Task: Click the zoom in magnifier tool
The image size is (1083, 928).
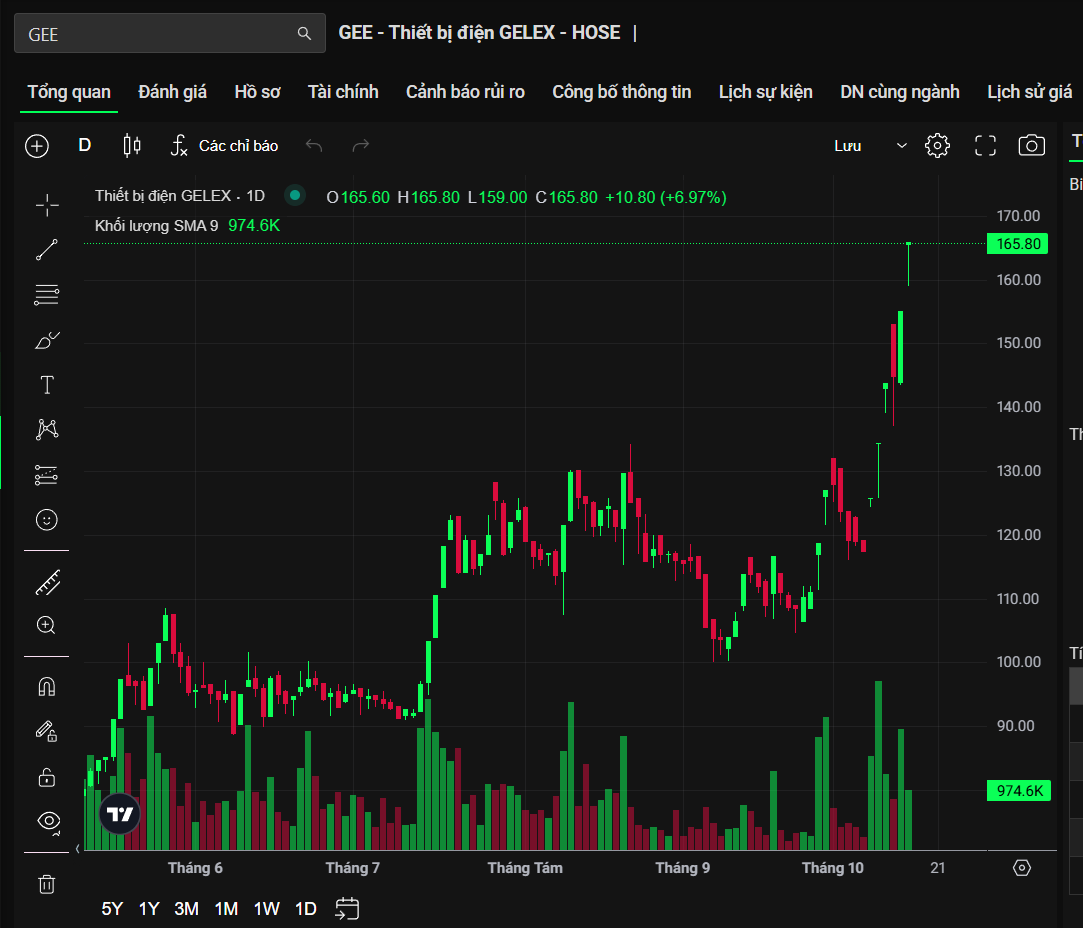Action: pos(47,626)
